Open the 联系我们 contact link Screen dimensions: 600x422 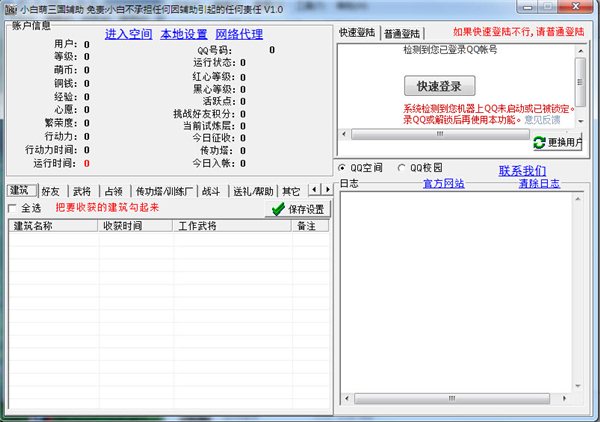pyautogui.click(x=522, y=171)
